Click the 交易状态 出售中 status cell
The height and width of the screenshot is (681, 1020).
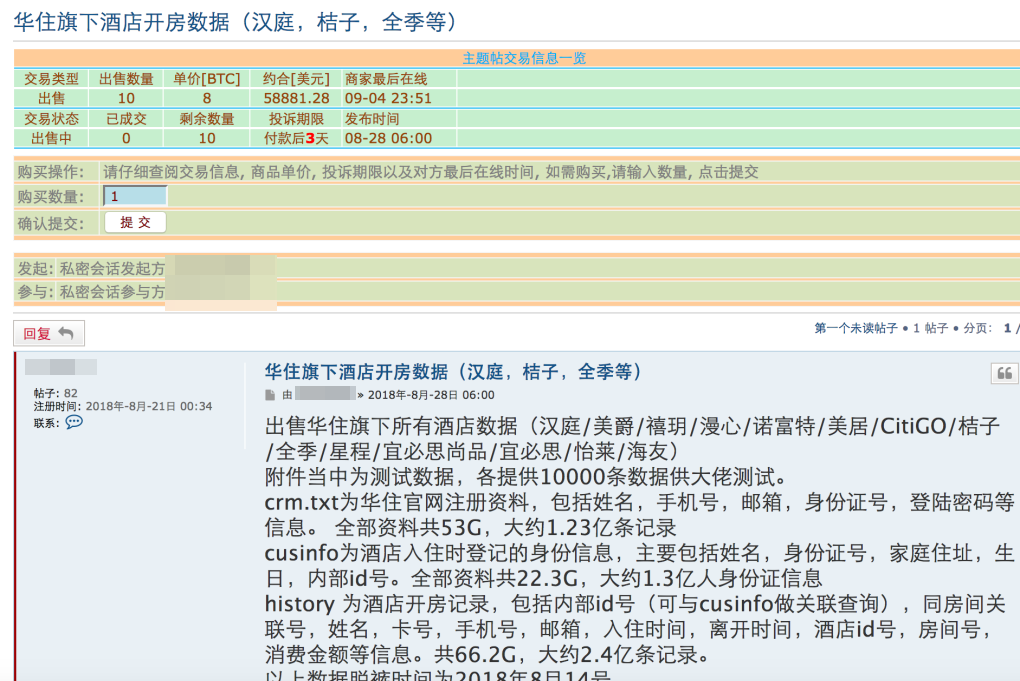(x=51, y=138)
